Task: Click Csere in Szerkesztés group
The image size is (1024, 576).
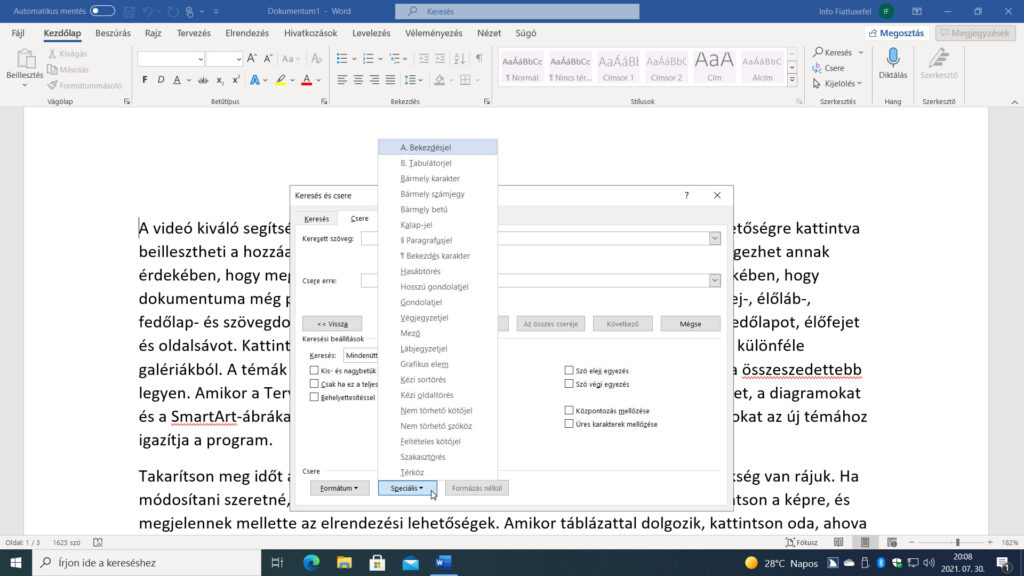Action: tap(829, 68)
